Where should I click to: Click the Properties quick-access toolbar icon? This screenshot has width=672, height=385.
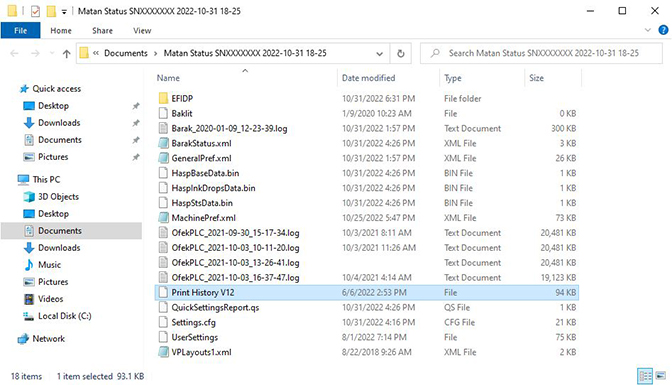[x=35, y=11]
